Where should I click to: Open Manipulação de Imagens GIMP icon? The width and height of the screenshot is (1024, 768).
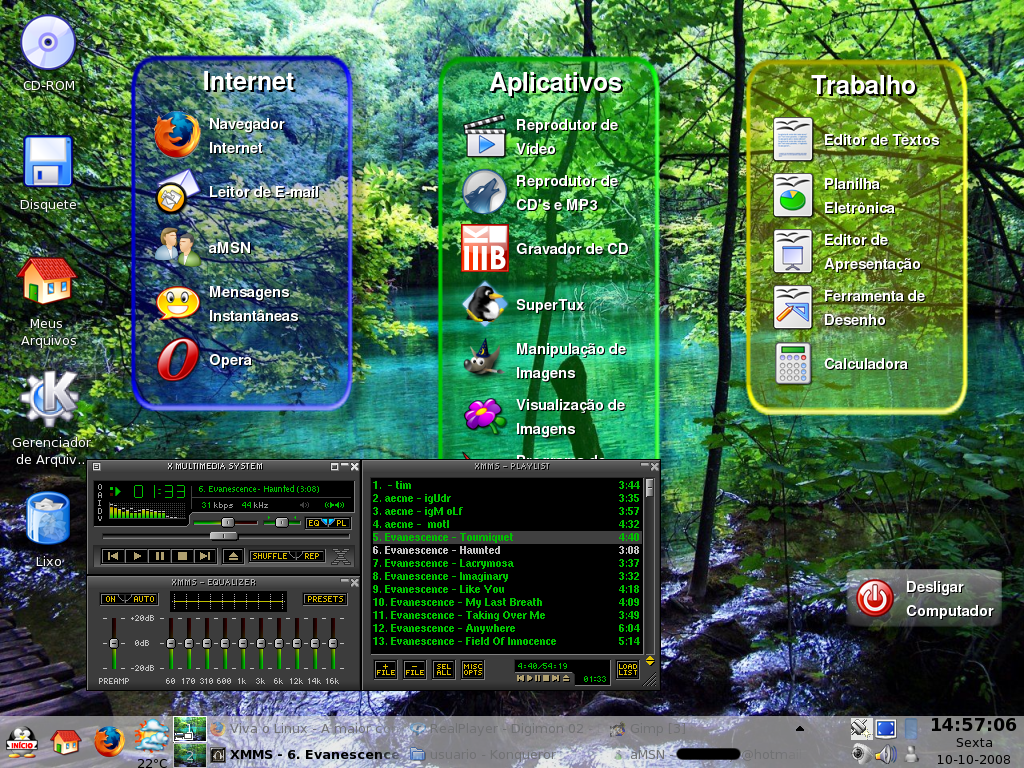point(483,360)
